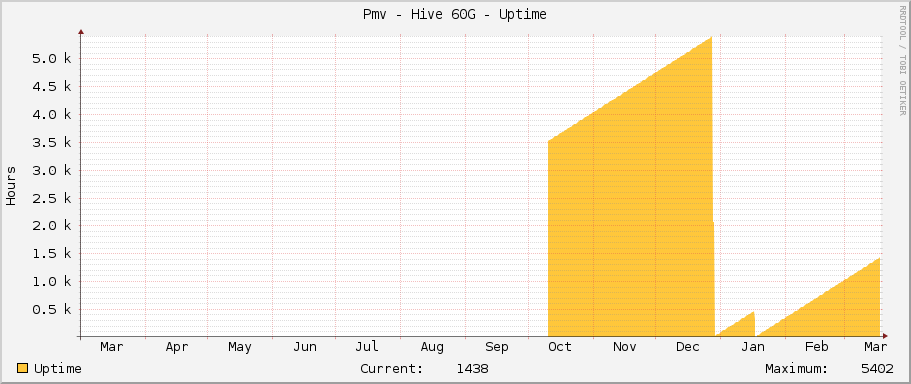
Task: Click the 1.5 k y-axis tick label
Action: tap(52, 253)
